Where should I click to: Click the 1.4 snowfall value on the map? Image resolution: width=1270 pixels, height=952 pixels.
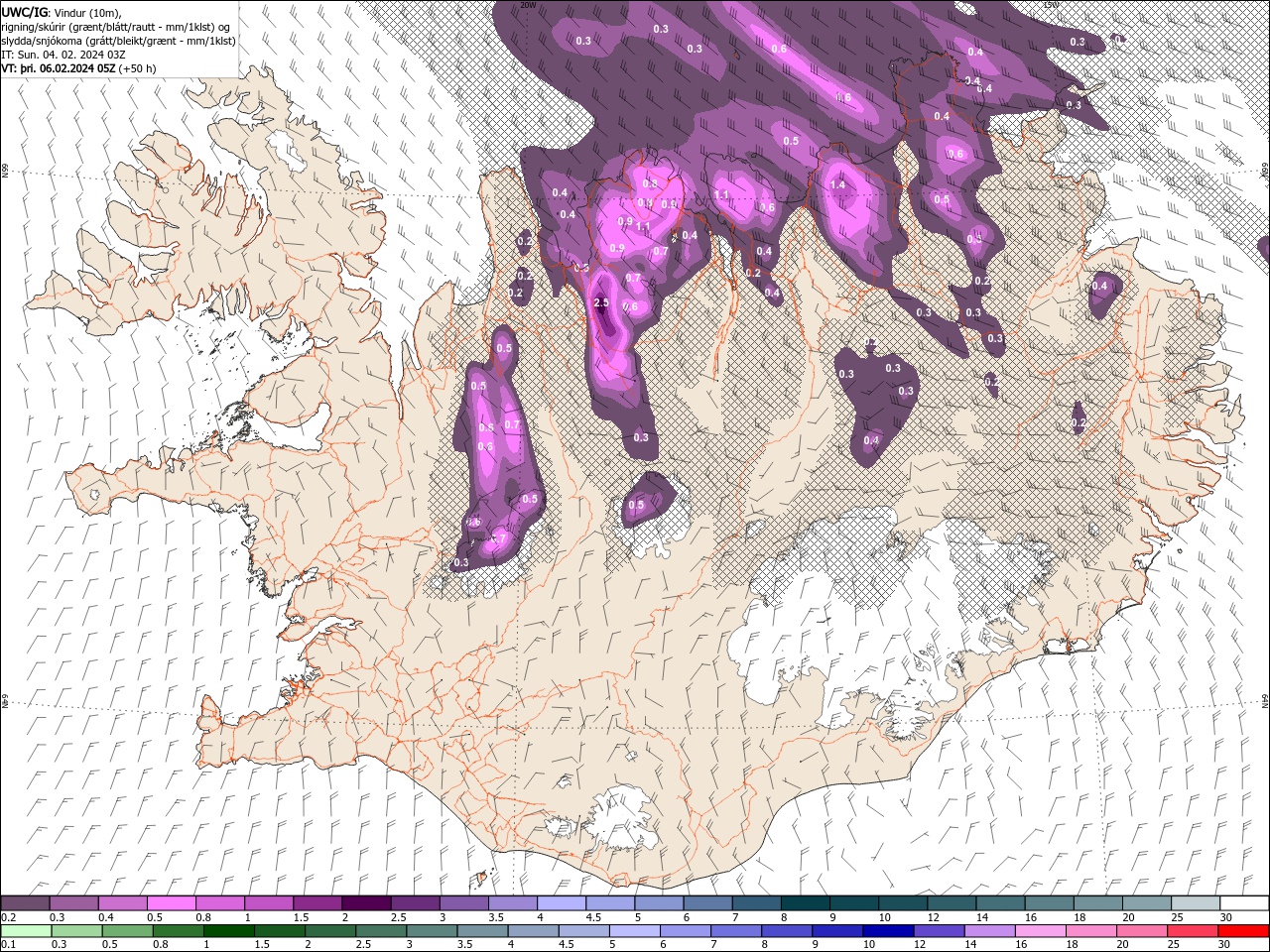click(837, 185)
